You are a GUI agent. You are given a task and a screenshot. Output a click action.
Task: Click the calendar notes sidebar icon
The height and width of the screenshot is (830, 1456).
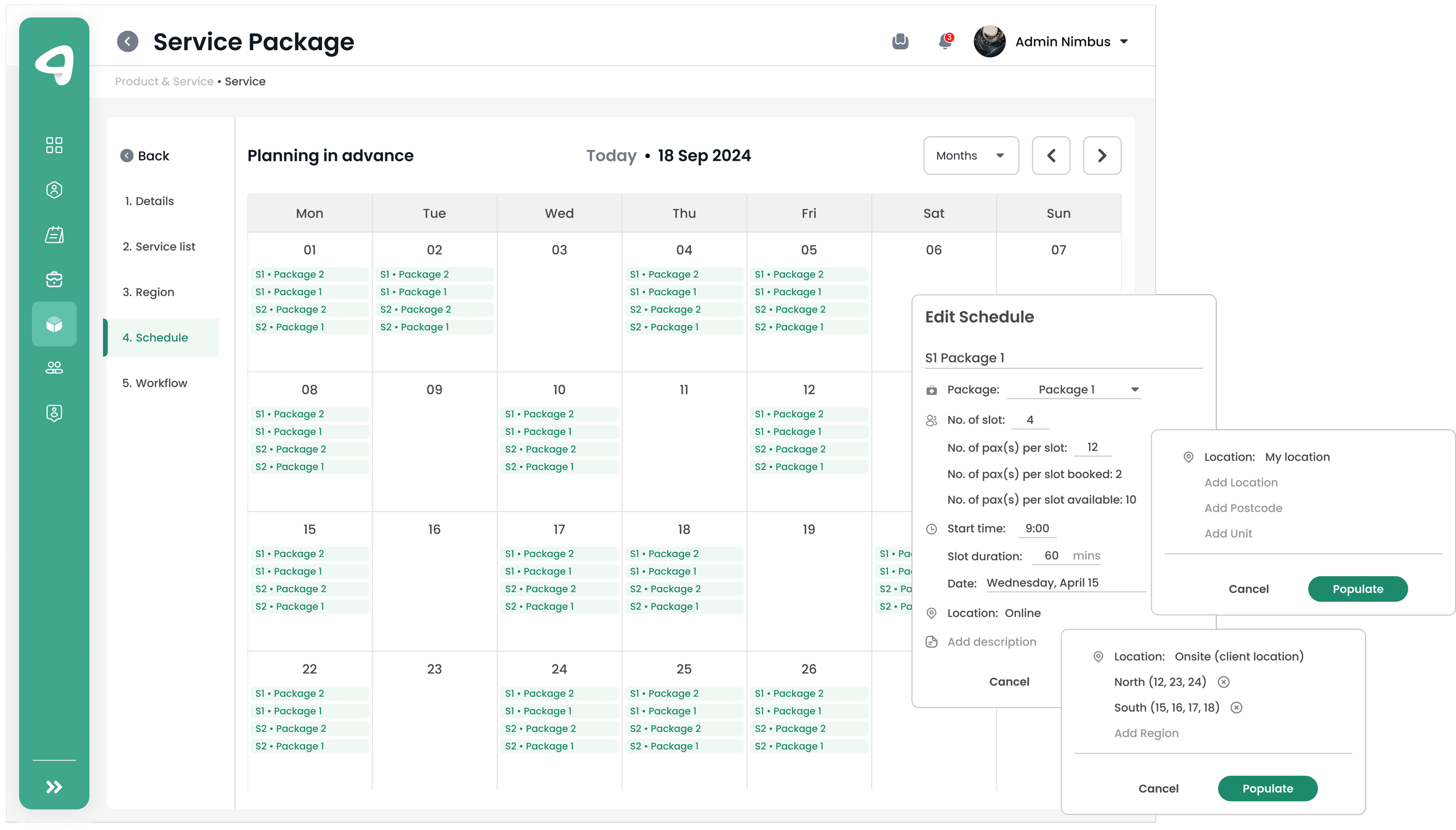coord(54,235)
